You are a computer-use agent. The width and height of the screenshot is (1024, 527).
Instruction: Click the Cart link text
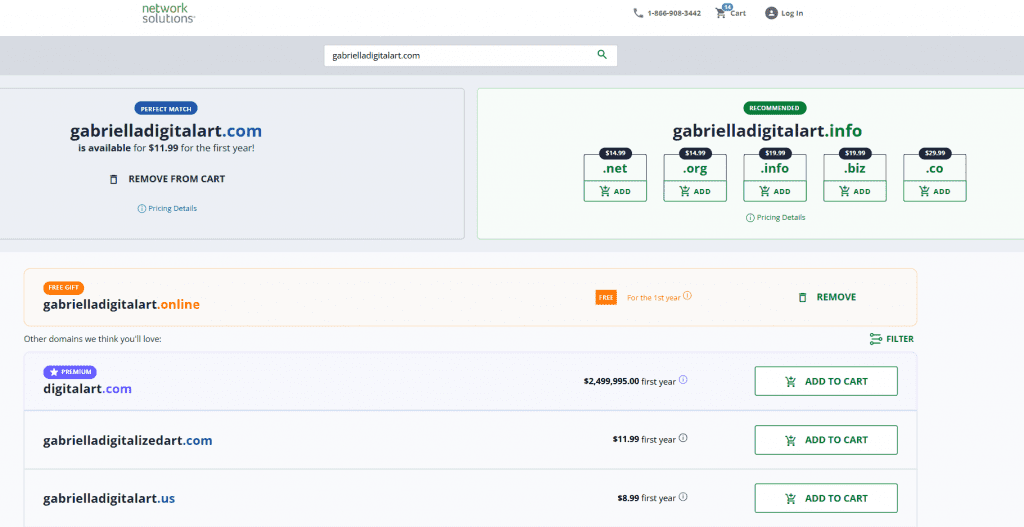pyautogui.click(x=738, y=13)
